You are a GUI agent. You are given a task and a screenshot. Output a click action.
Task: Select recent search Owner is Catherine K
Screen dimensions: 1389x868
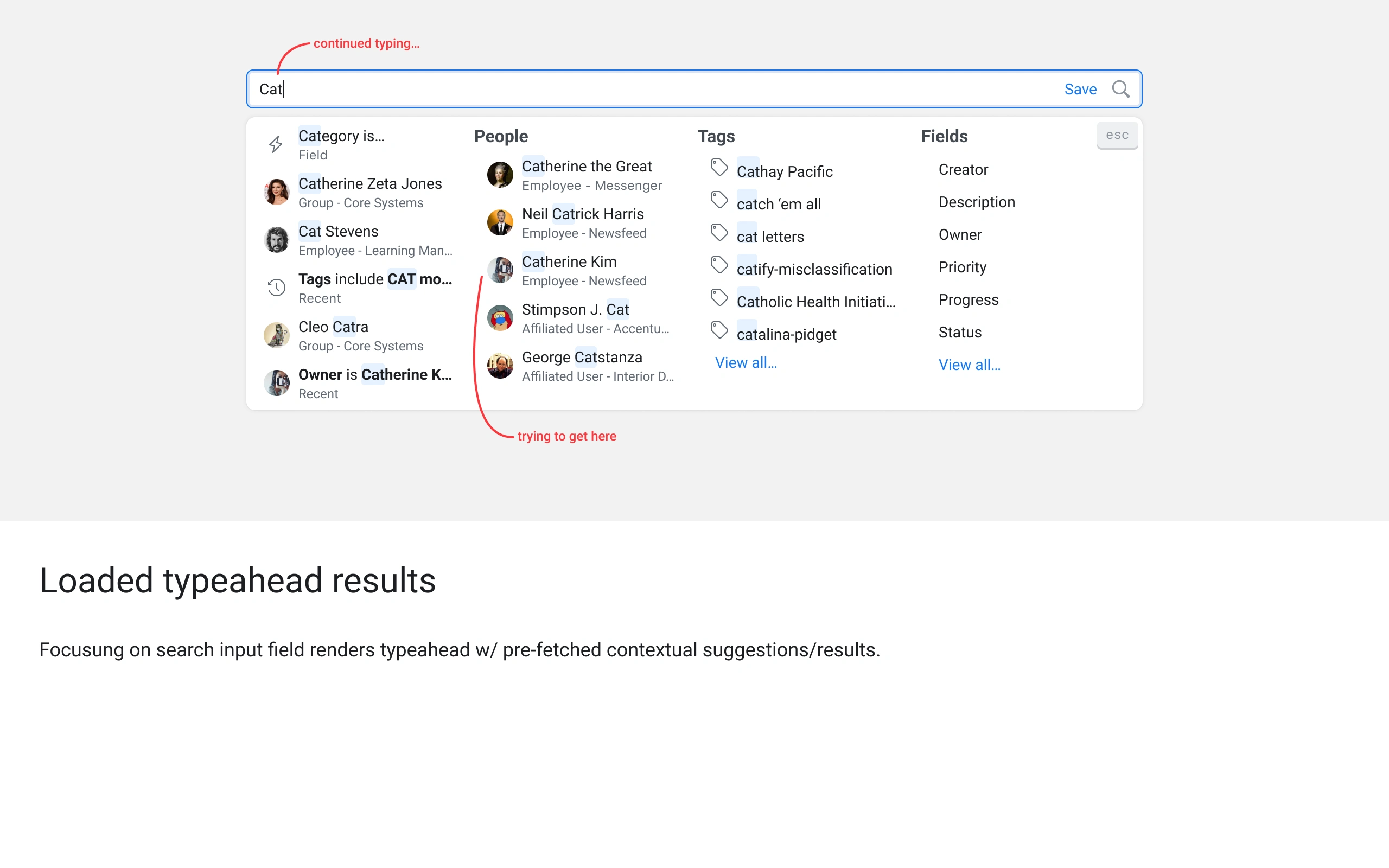(374, 375)
